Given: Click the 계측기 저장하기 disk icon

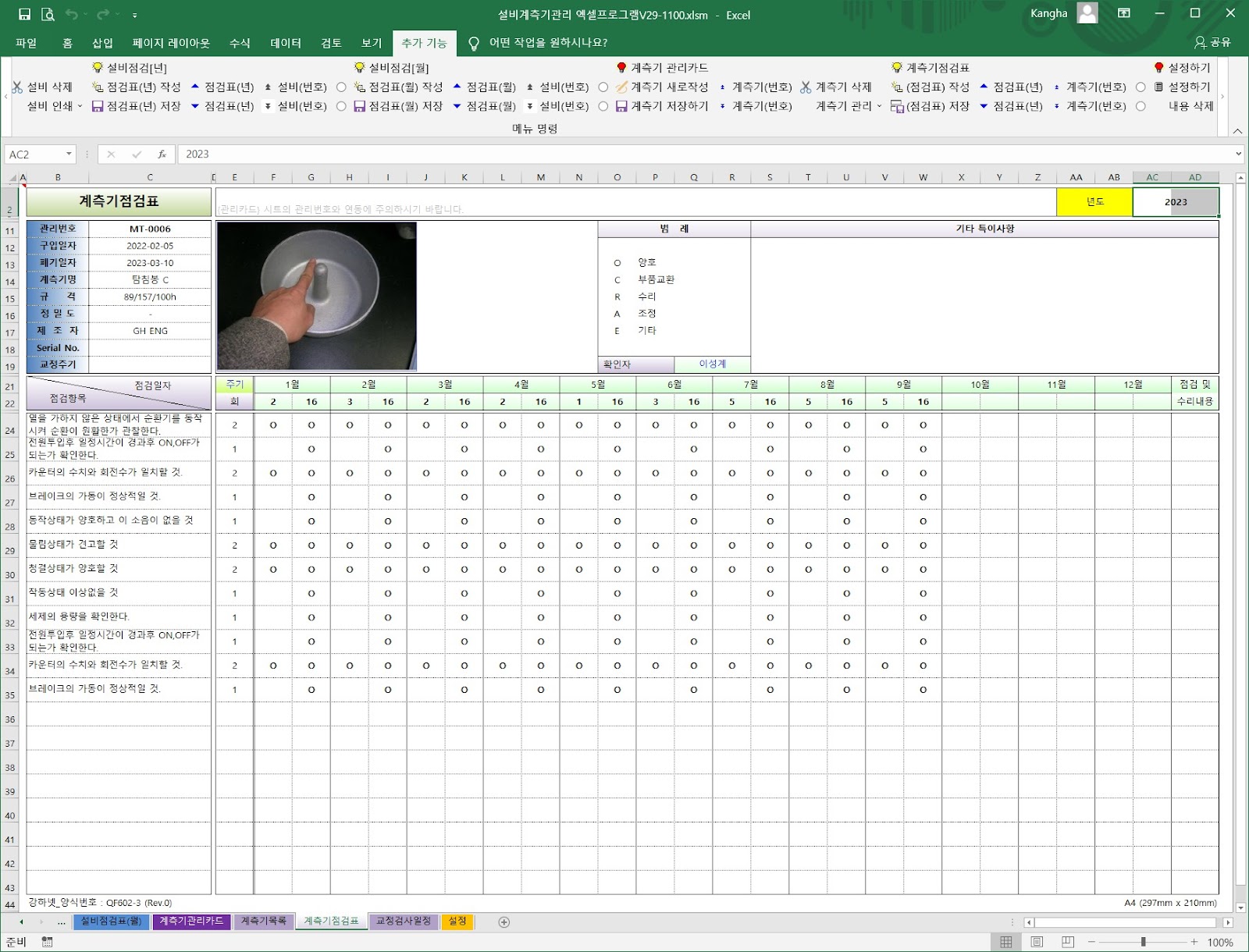Looking at the screenshot, I should (621, 106).
